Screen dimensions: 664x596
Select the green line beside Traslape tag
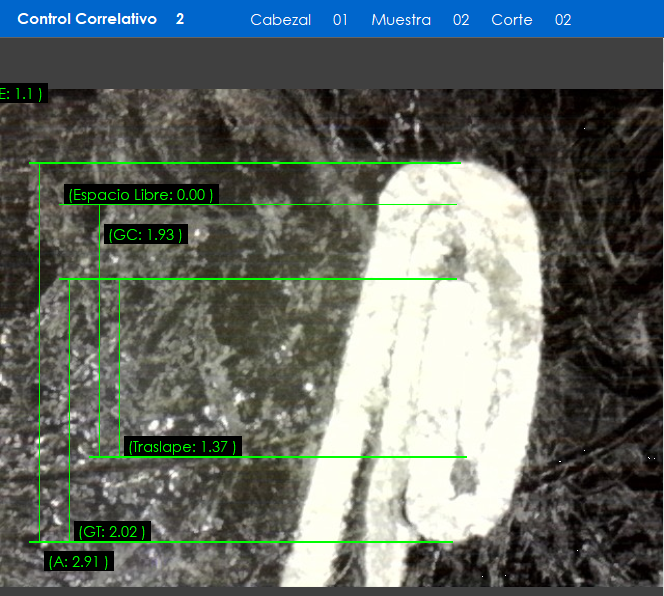(350, 457)
